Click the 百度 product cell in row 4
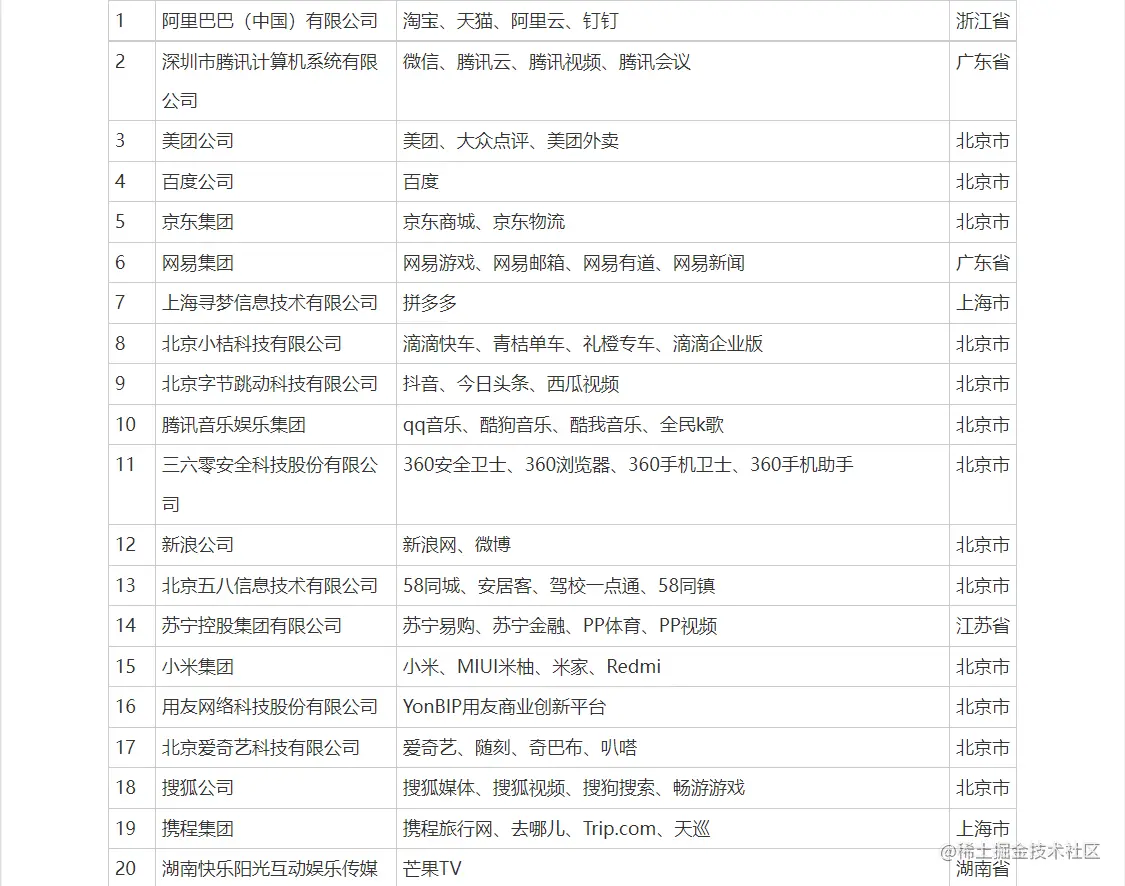Viewport: 1125px width, 886px height. coord(673,182)
